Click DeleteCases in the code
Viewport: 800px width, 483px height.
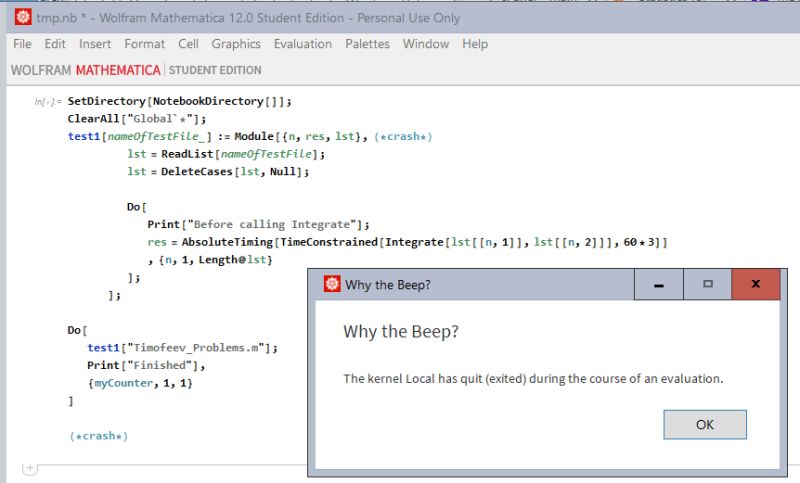tap(197, 171)
